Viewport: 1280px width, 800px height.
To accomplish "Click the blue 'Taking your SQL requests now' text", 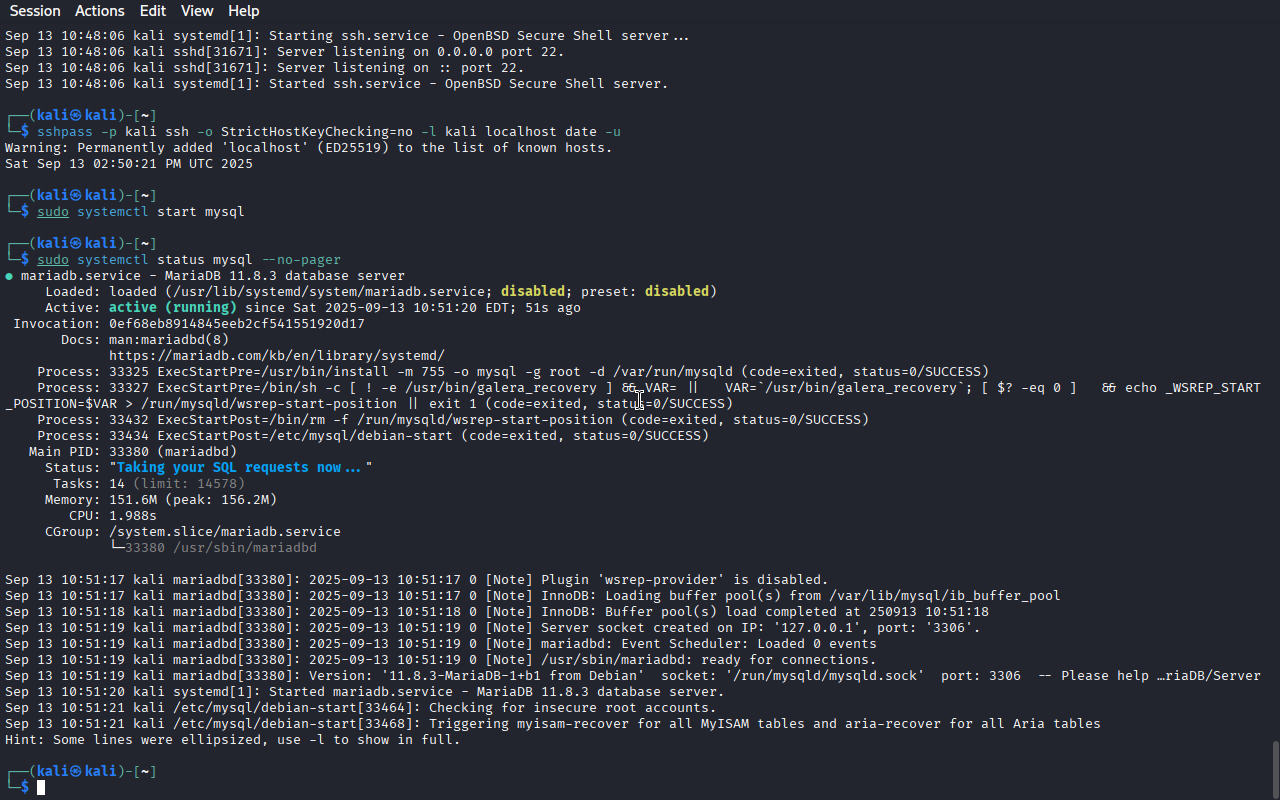I will tap(241, 468).
